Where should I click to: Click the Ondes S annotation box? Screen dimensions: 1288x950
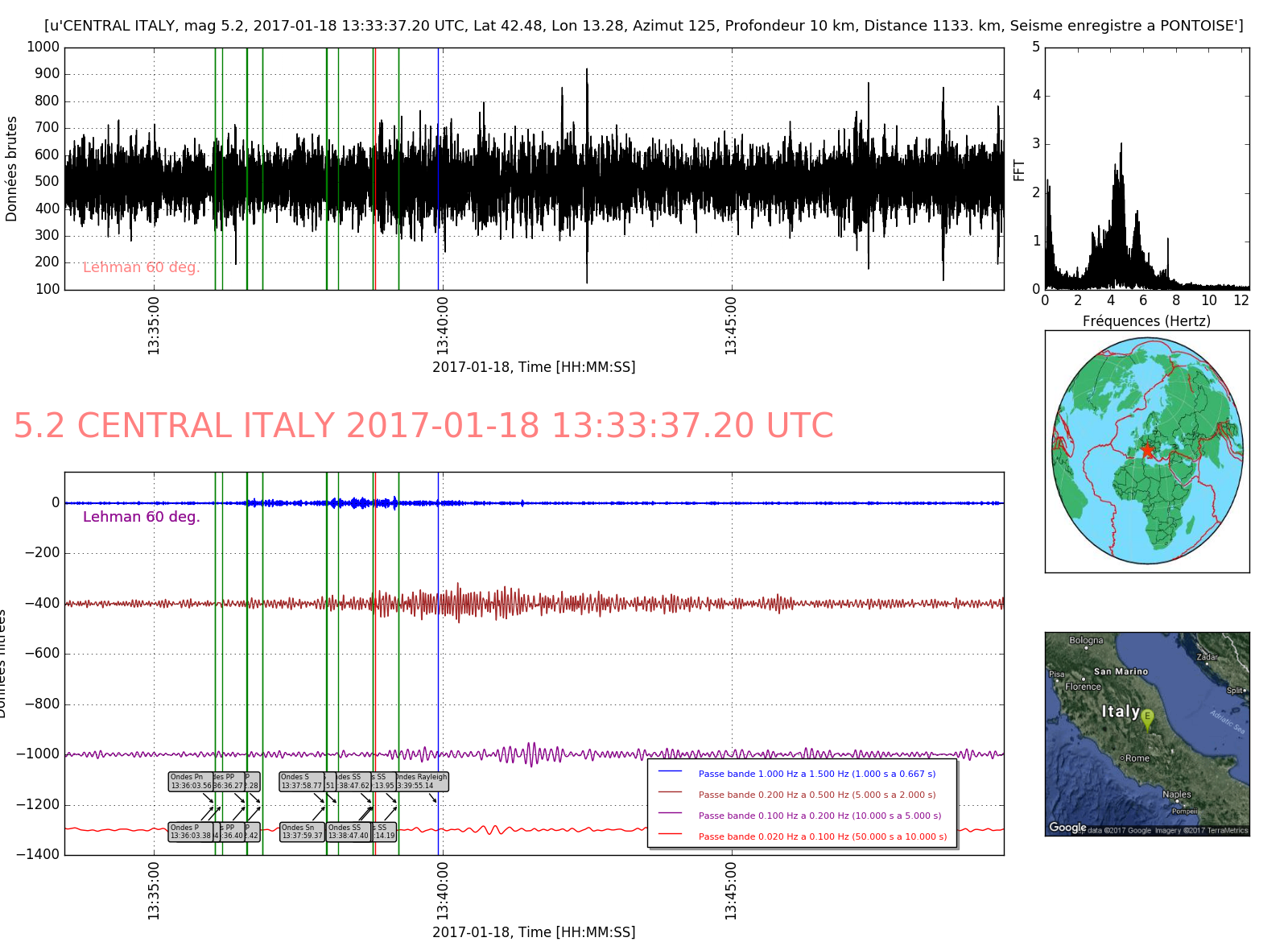pyautogui.click(x=301, y=782)
